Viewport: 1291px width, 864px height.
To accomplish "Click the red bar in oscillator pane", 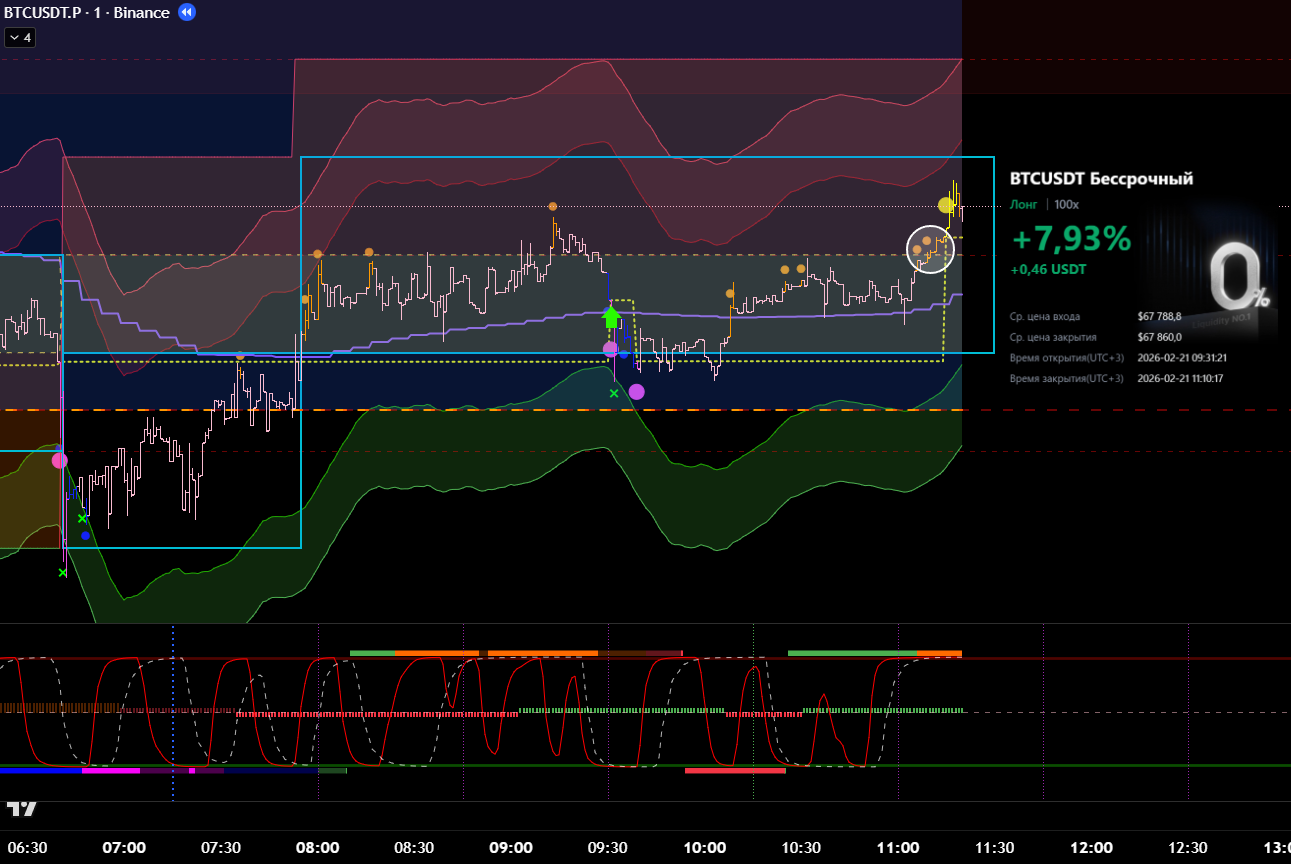I will coord(735,771).
